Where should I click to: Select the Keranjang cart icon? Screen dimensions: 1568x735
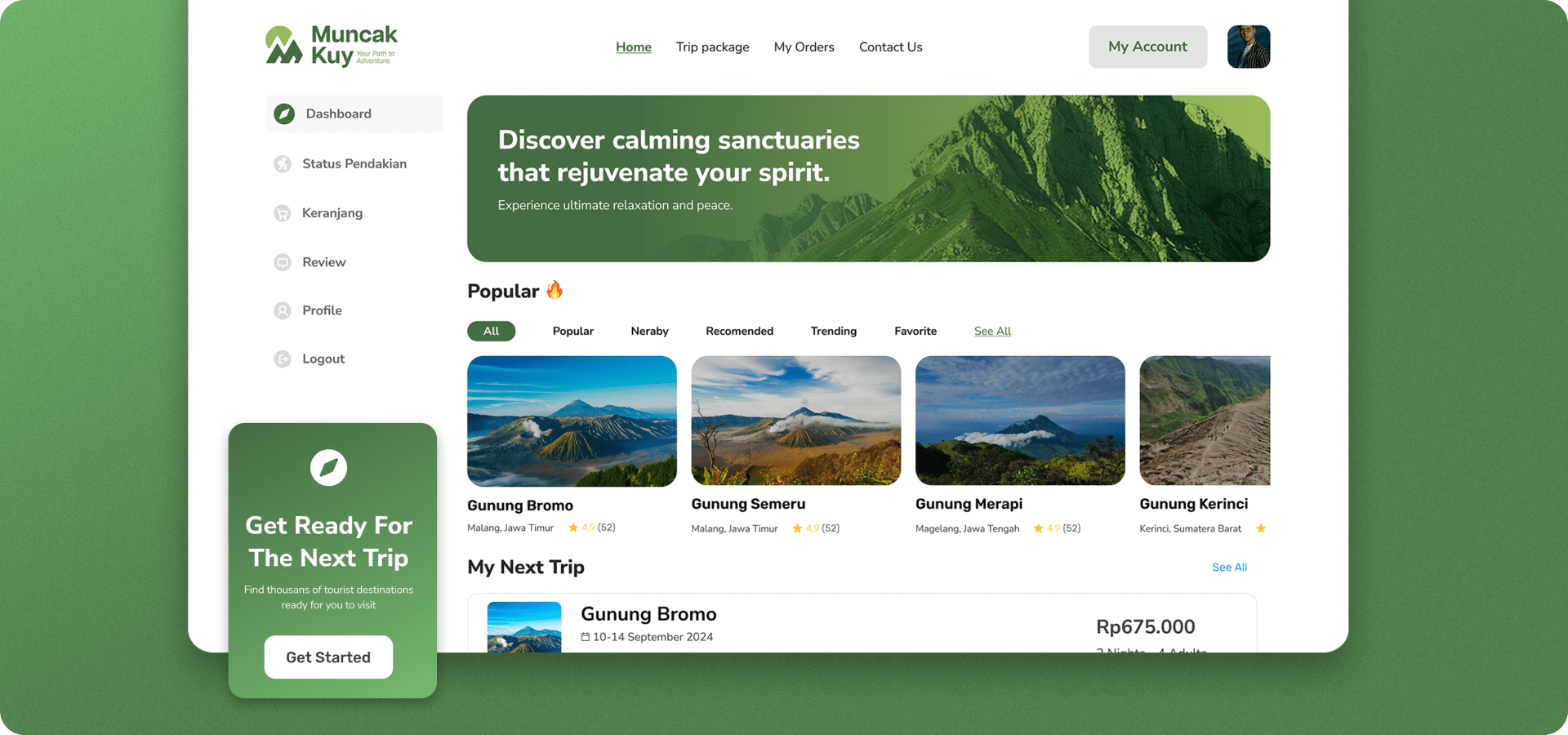[283, 213]
